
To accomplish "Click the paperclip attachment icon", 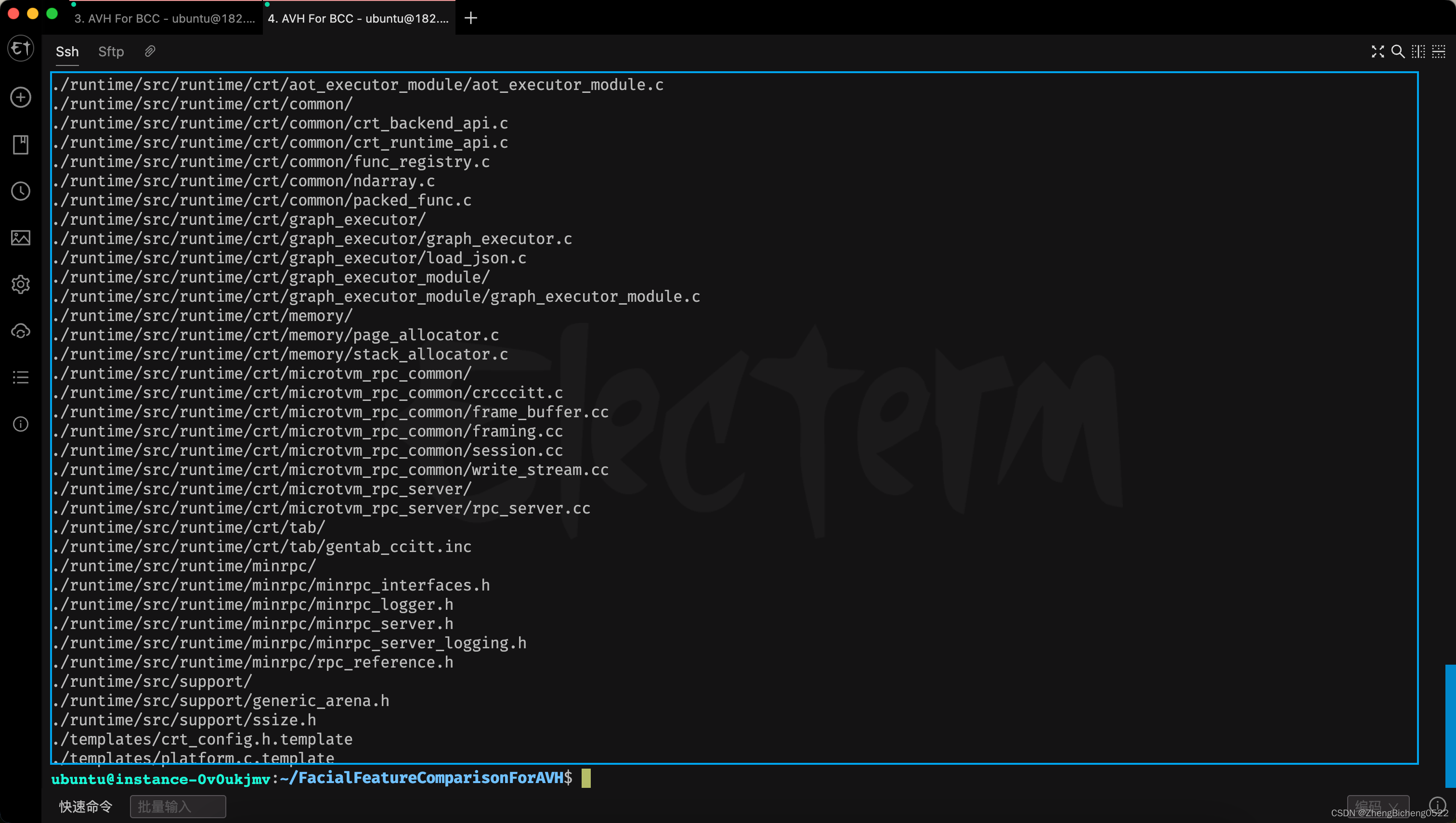I will 150,51.
